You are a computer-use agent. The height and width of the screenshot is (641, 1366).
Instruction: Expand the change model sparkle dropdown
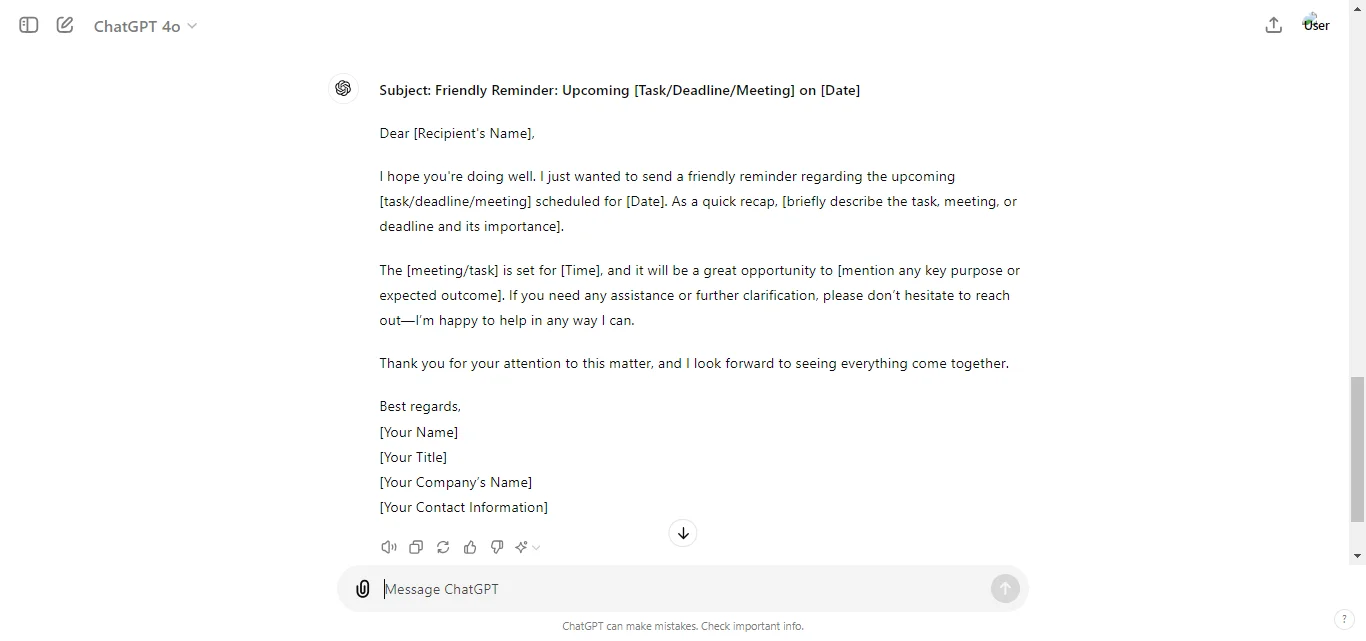[528, 547]
